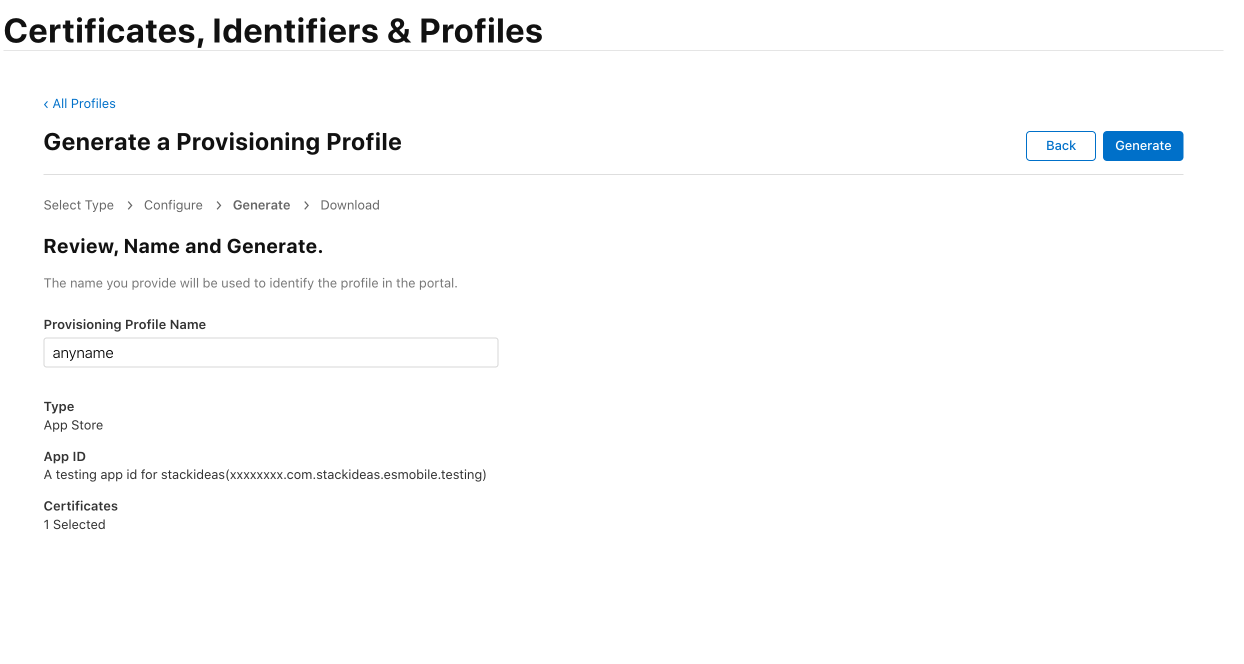Screen dimensions: 1244x664
Task: Click the Certificates section heading
Action: coord(80,506)
